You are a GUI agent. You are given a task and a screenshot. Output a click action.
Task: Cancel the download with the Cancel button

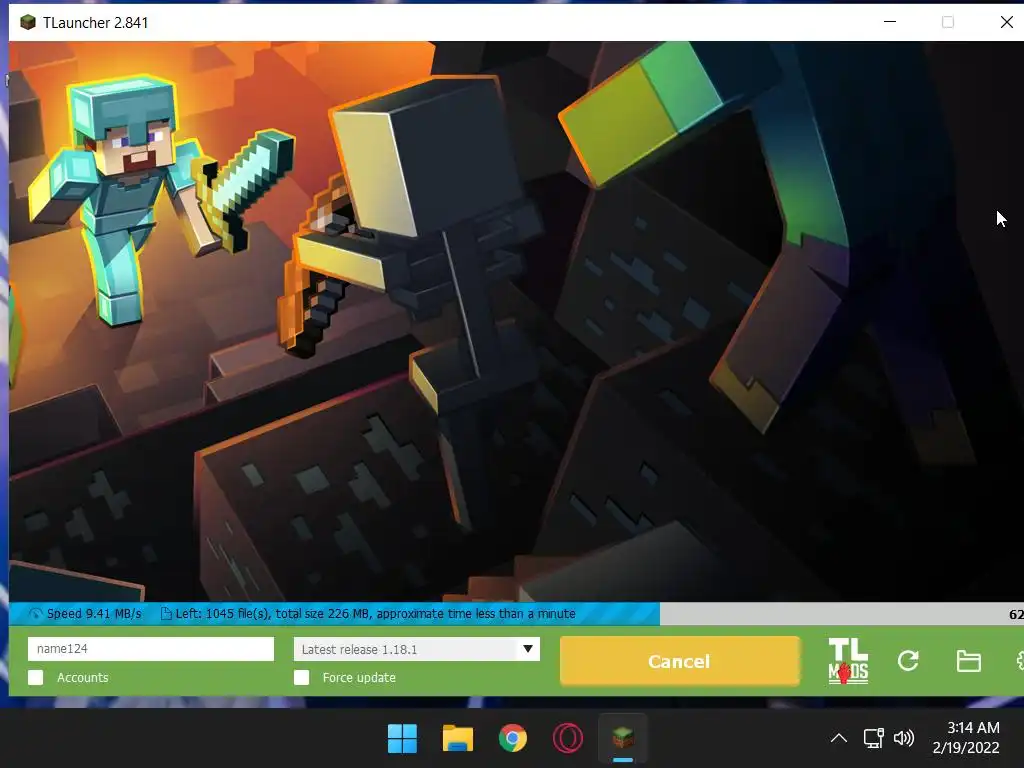tap(679, 661)
